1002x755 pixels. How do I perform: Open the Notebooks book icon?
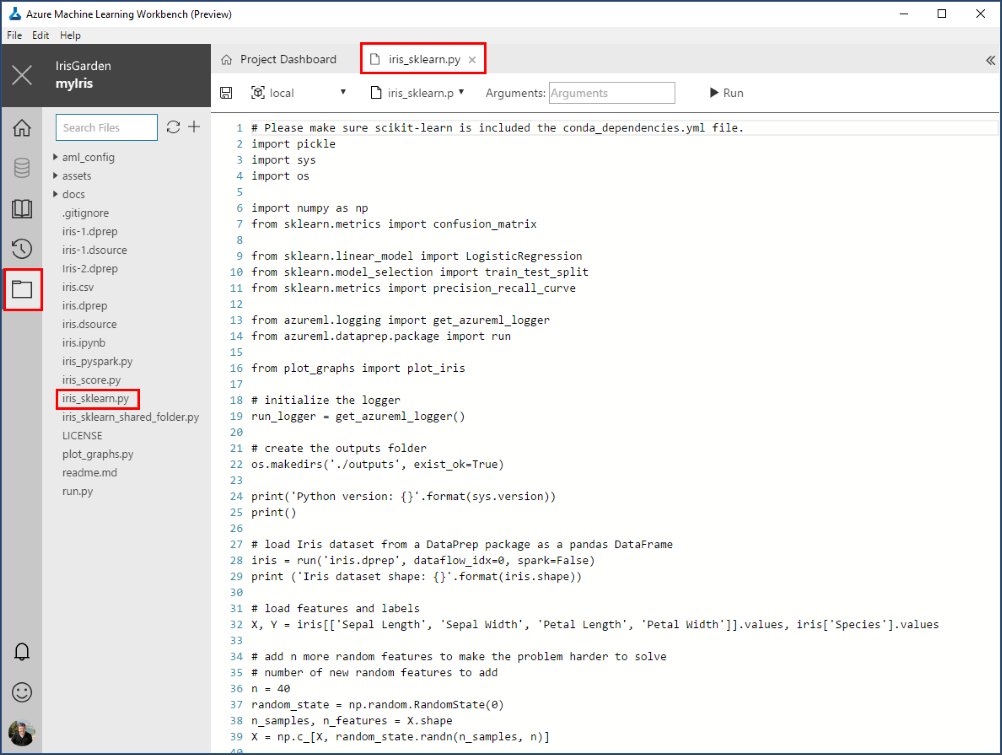pos(22,208)
